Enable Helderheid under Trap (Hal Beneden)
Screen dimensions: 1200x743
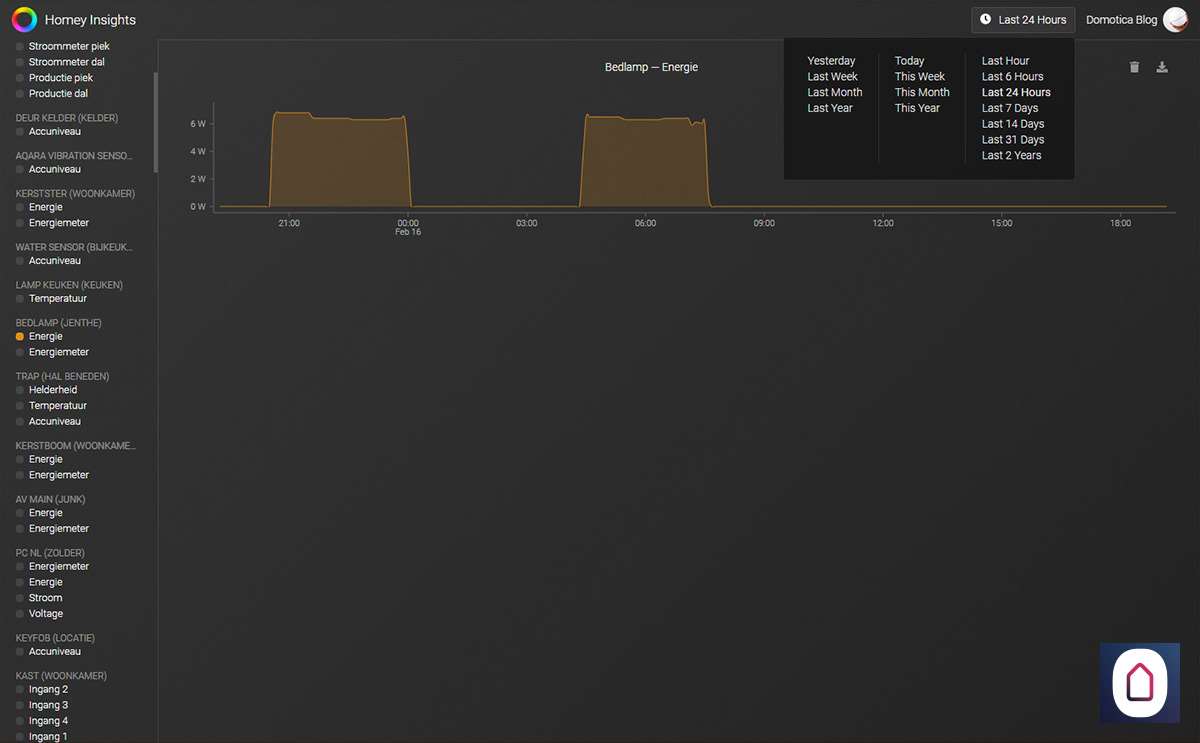tap(52, 390)
